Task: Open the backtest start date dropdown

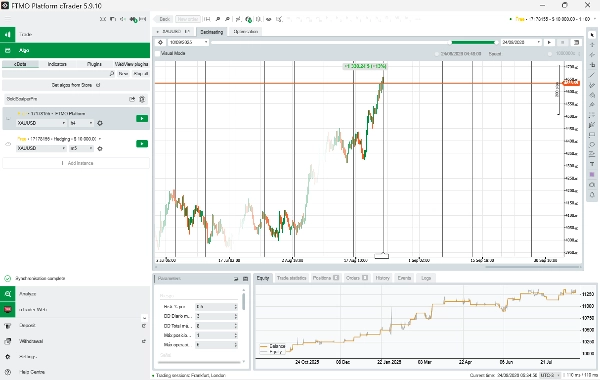Action: [188, 42]
